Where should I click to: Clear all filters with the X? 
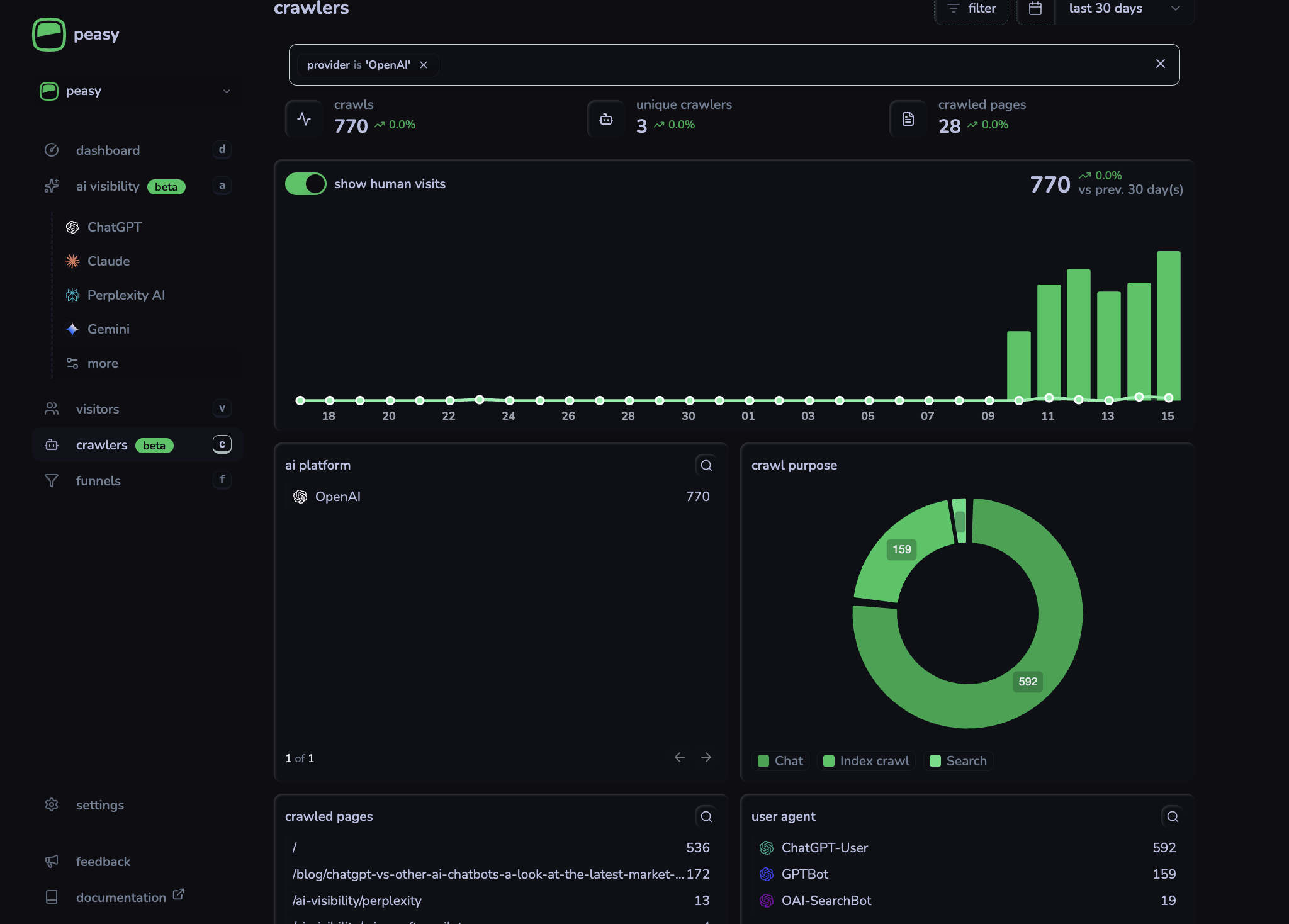(1161, 64)
